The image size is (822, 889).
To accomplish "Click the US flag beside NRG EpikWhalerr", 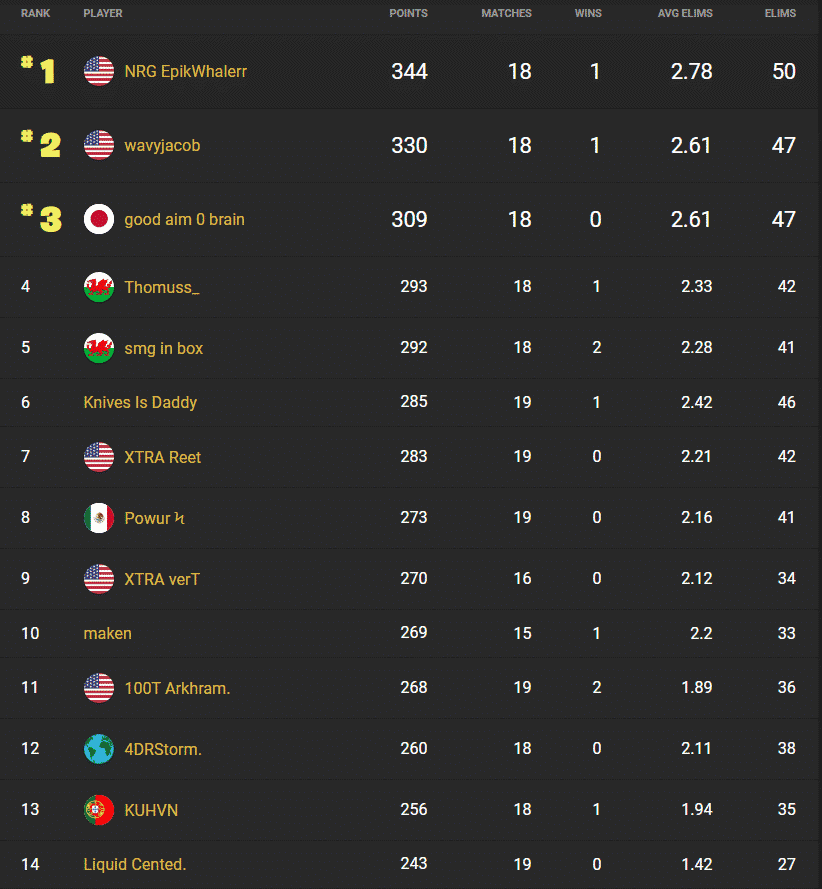I will coord(99,71).
